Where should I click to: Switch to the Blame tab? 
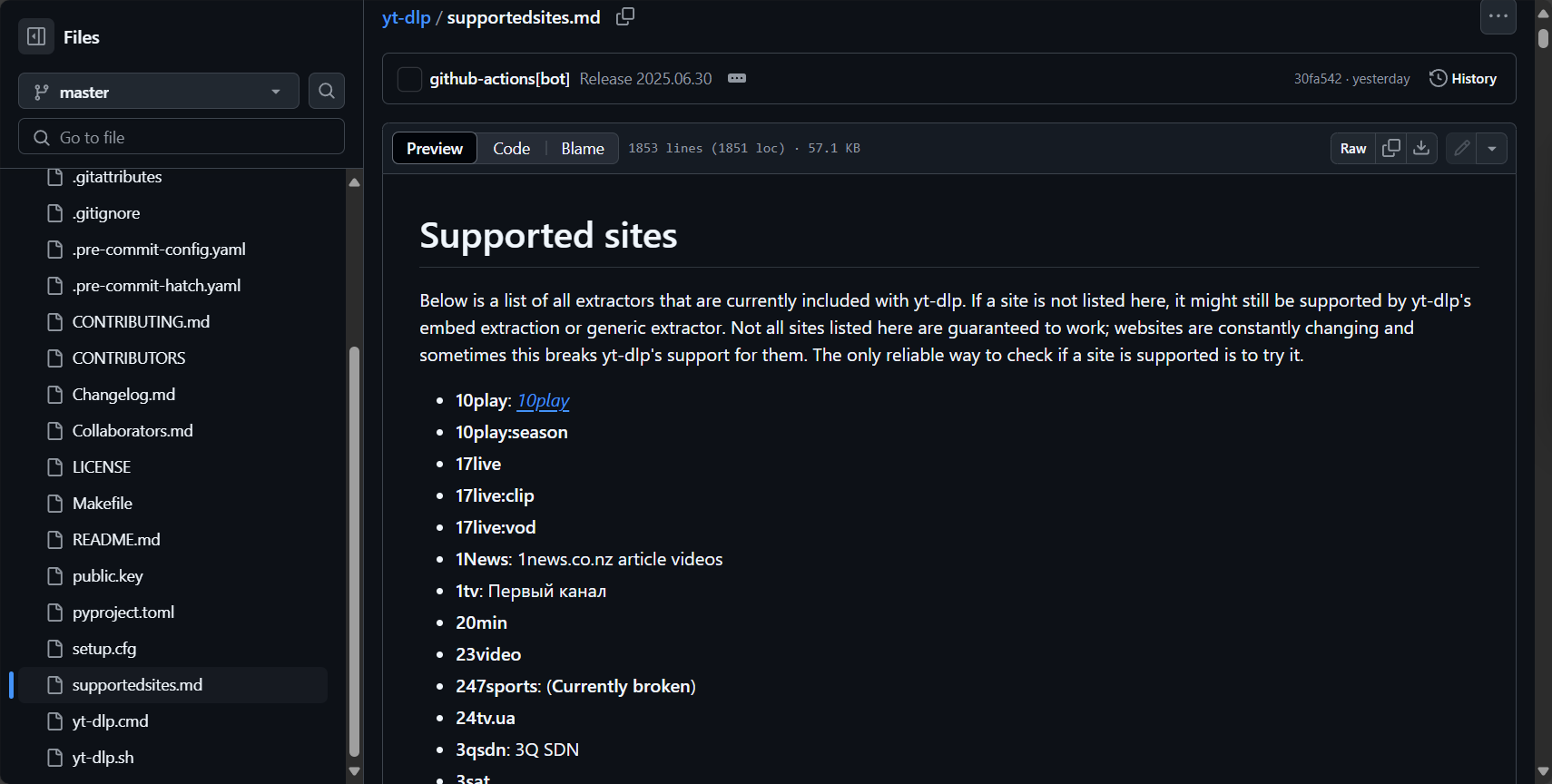tap(583, 148)
